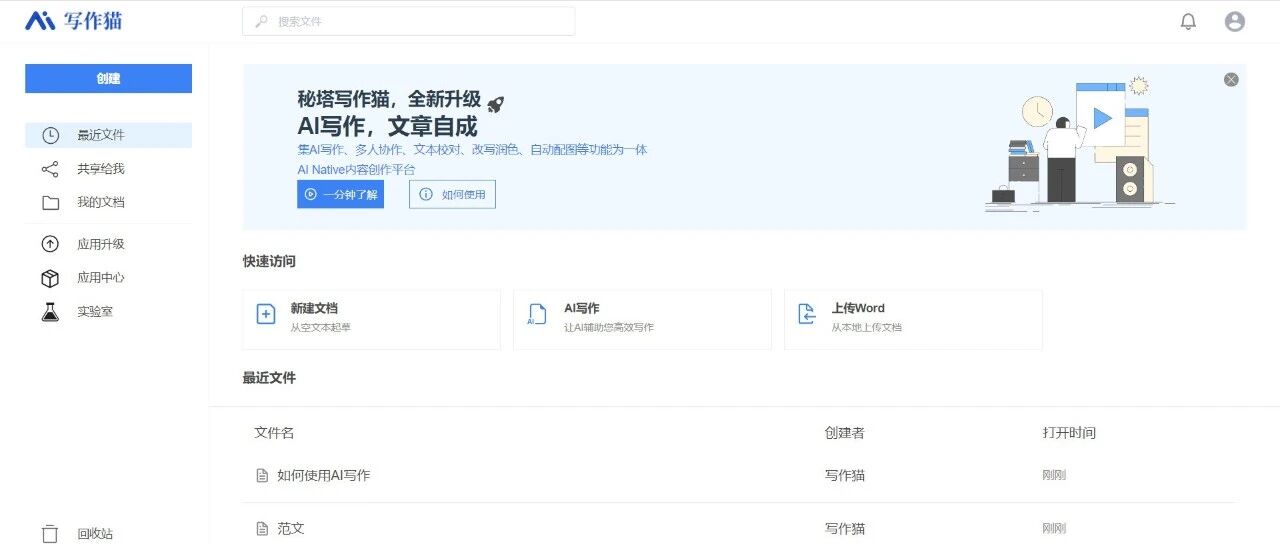Image resolution: width=1280 pixels, height=544 pixels.
Task: Open the file 如何使用AI写作
Action: point(324,476)
